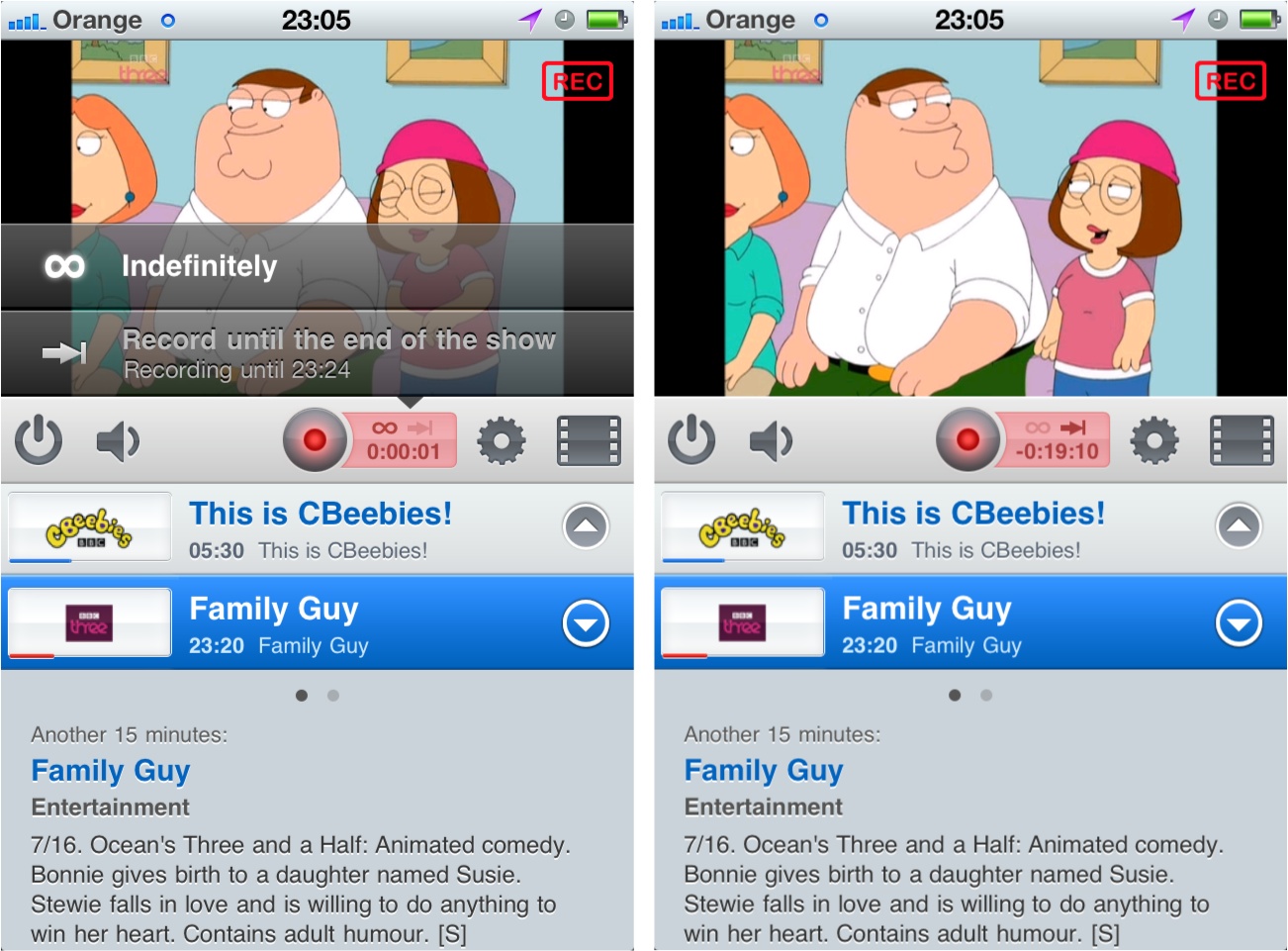
Task: Open settings gear in left screen
Action: [x=502, y=441]
